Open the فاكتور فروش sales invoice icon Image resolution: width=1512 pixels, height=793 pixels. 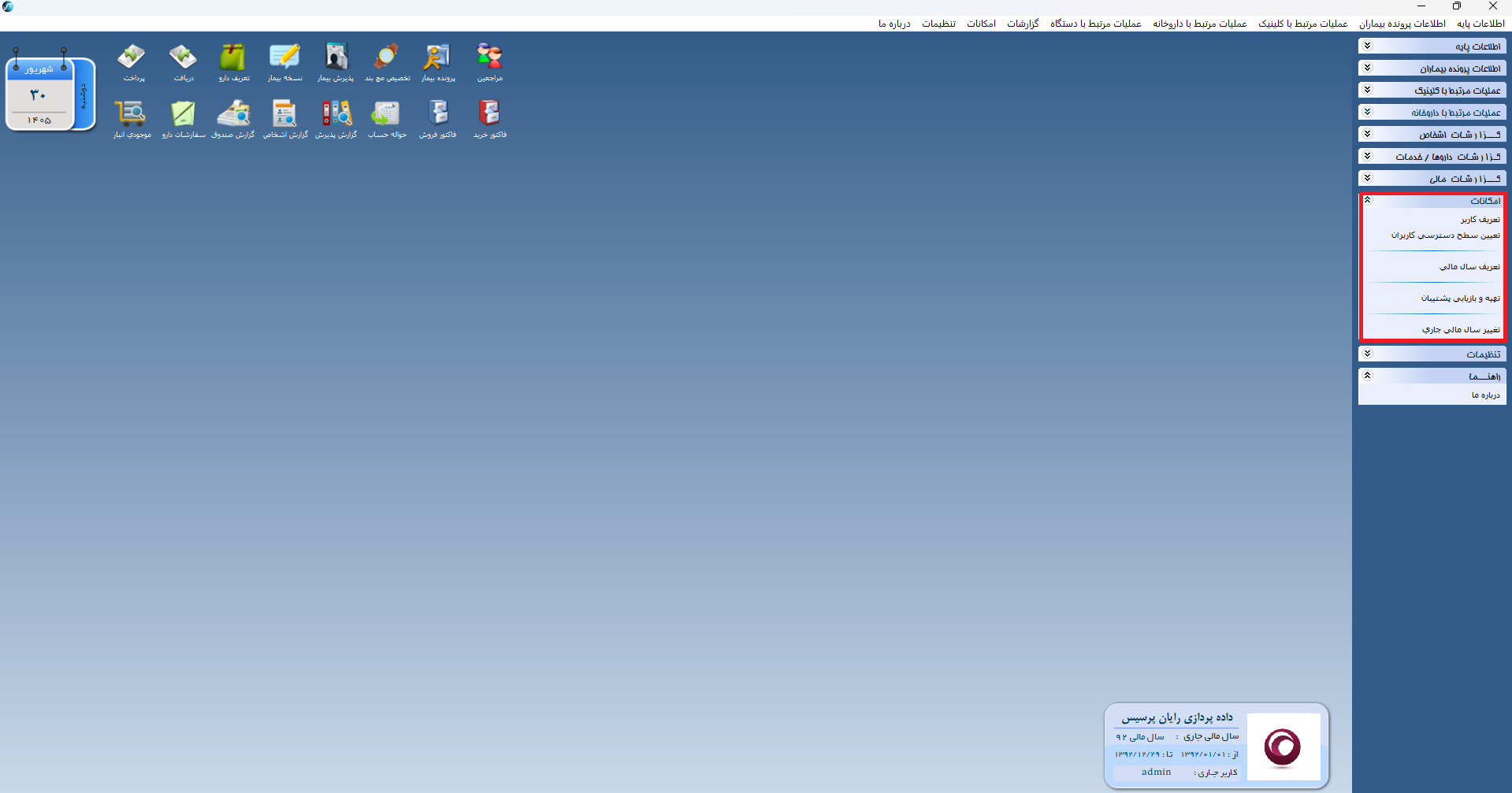coord(438,119)
